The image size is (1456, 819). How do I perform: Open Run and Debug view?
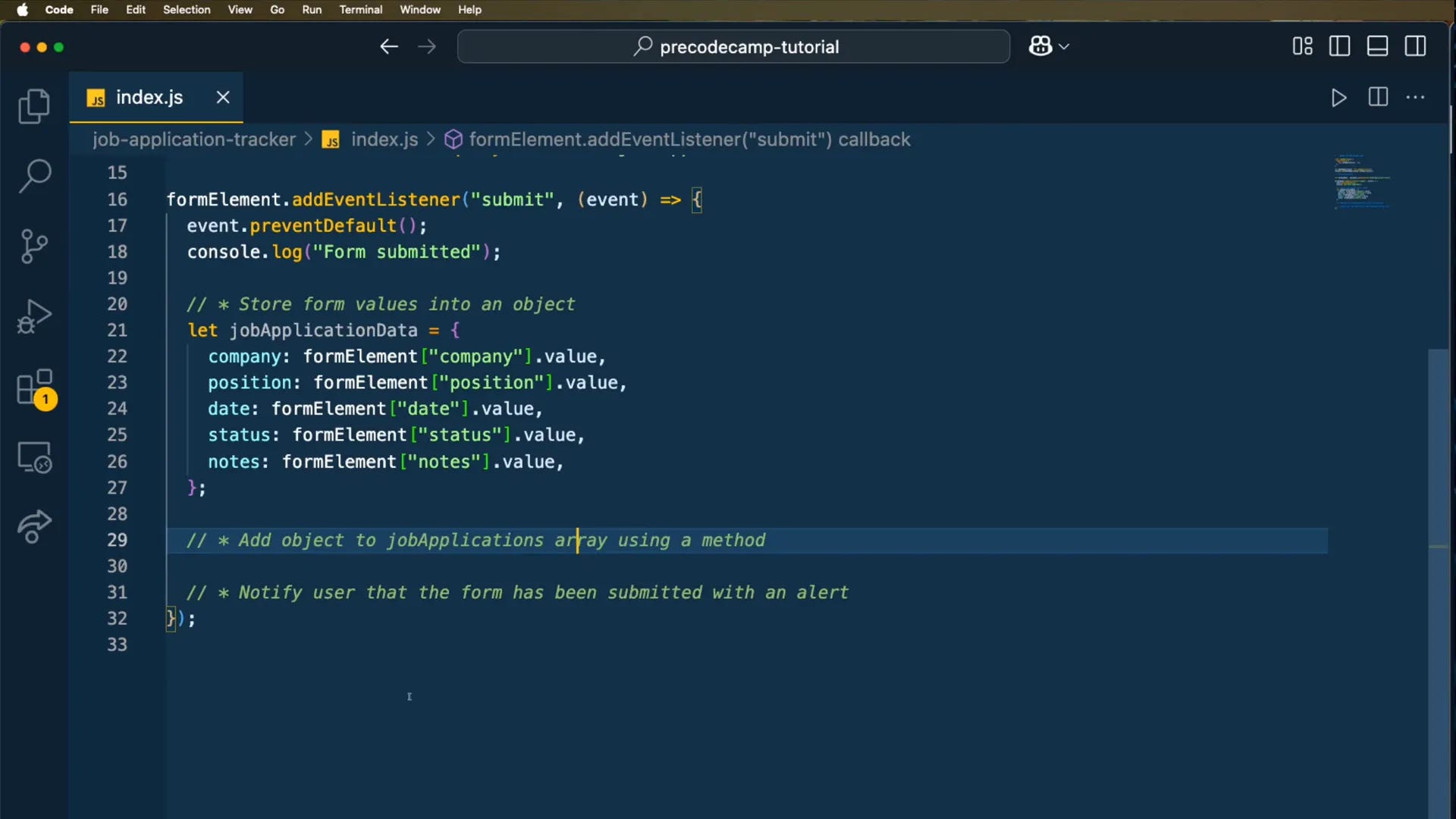pos(34,316)
